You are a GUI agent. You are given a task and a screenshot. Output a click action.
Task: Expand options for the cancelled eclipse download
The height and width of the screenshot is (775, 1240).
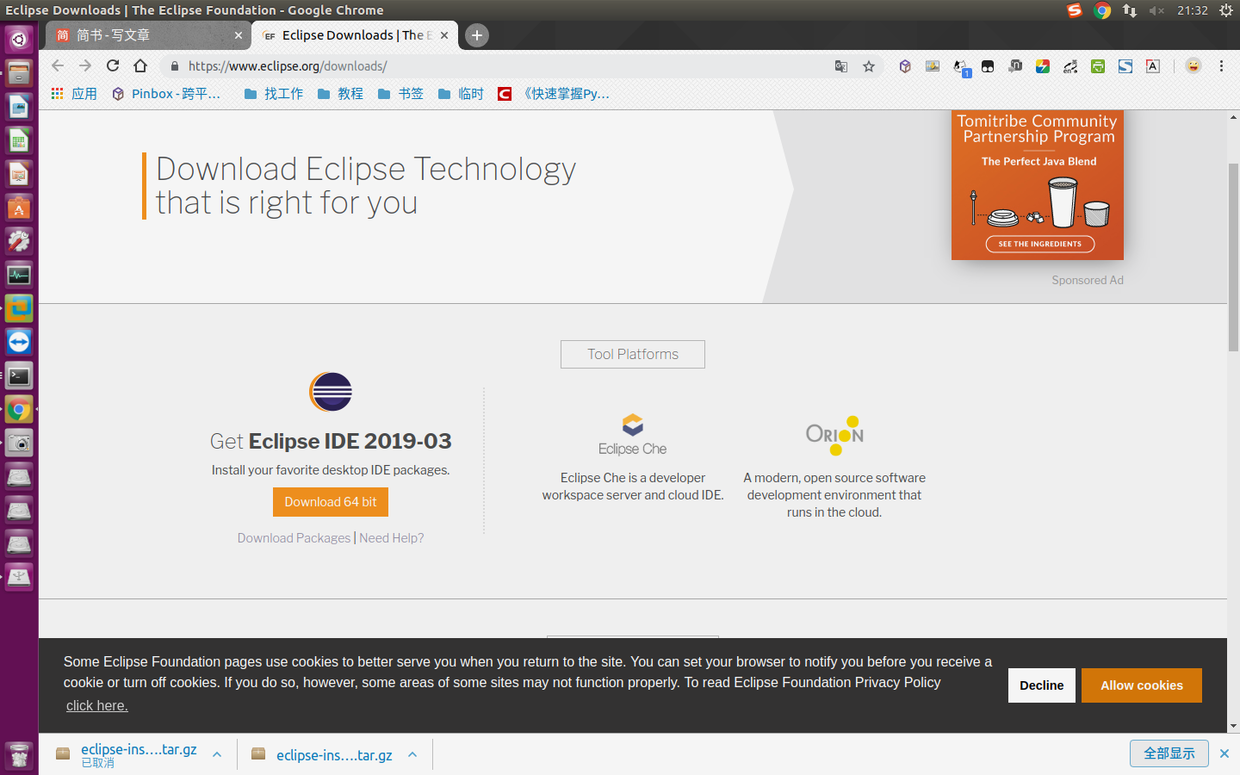click(217, 755)
